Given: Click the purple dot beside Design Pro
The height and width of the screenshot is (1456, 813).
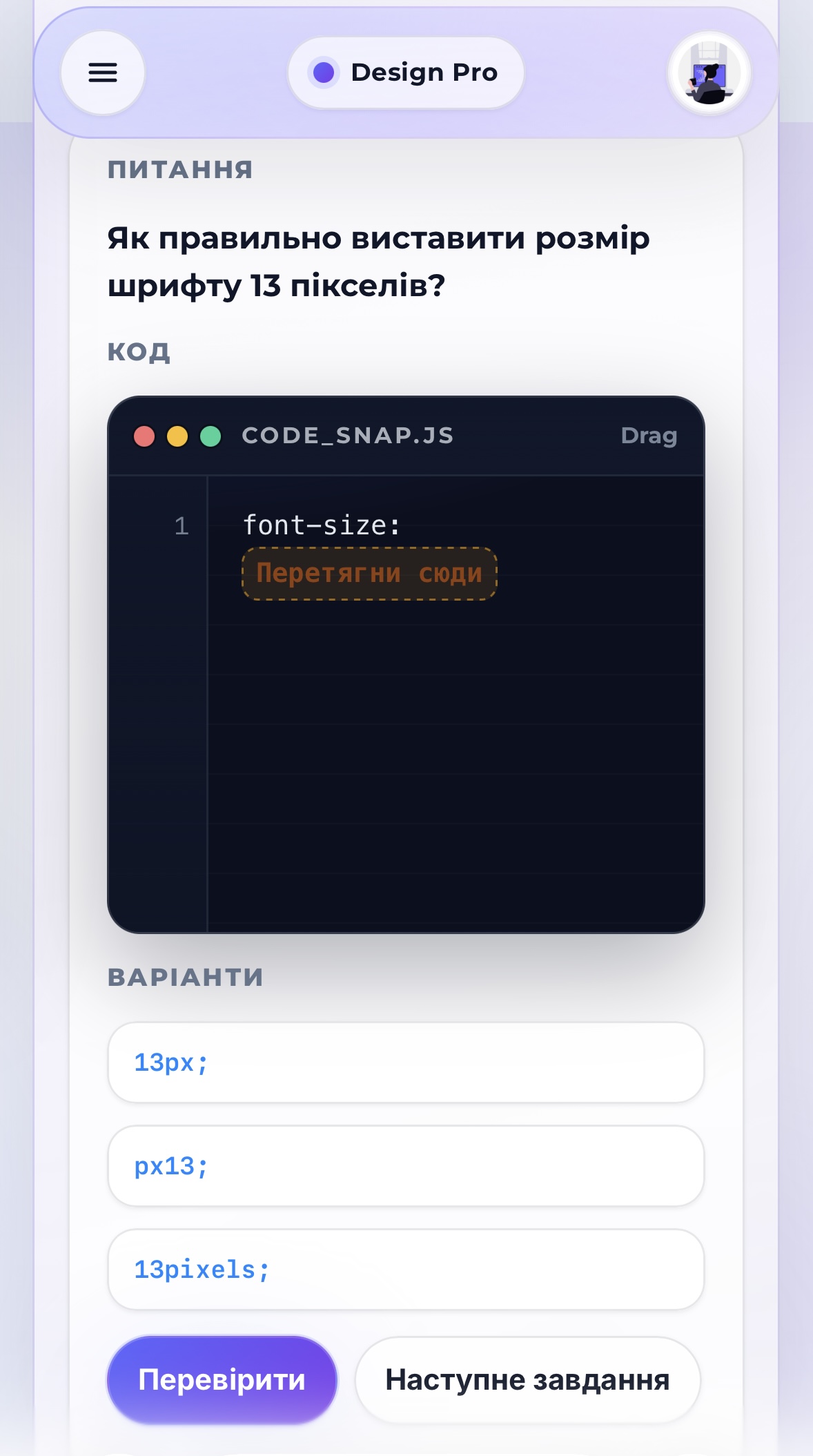Looking at the screenshot, I should (324, 72).
